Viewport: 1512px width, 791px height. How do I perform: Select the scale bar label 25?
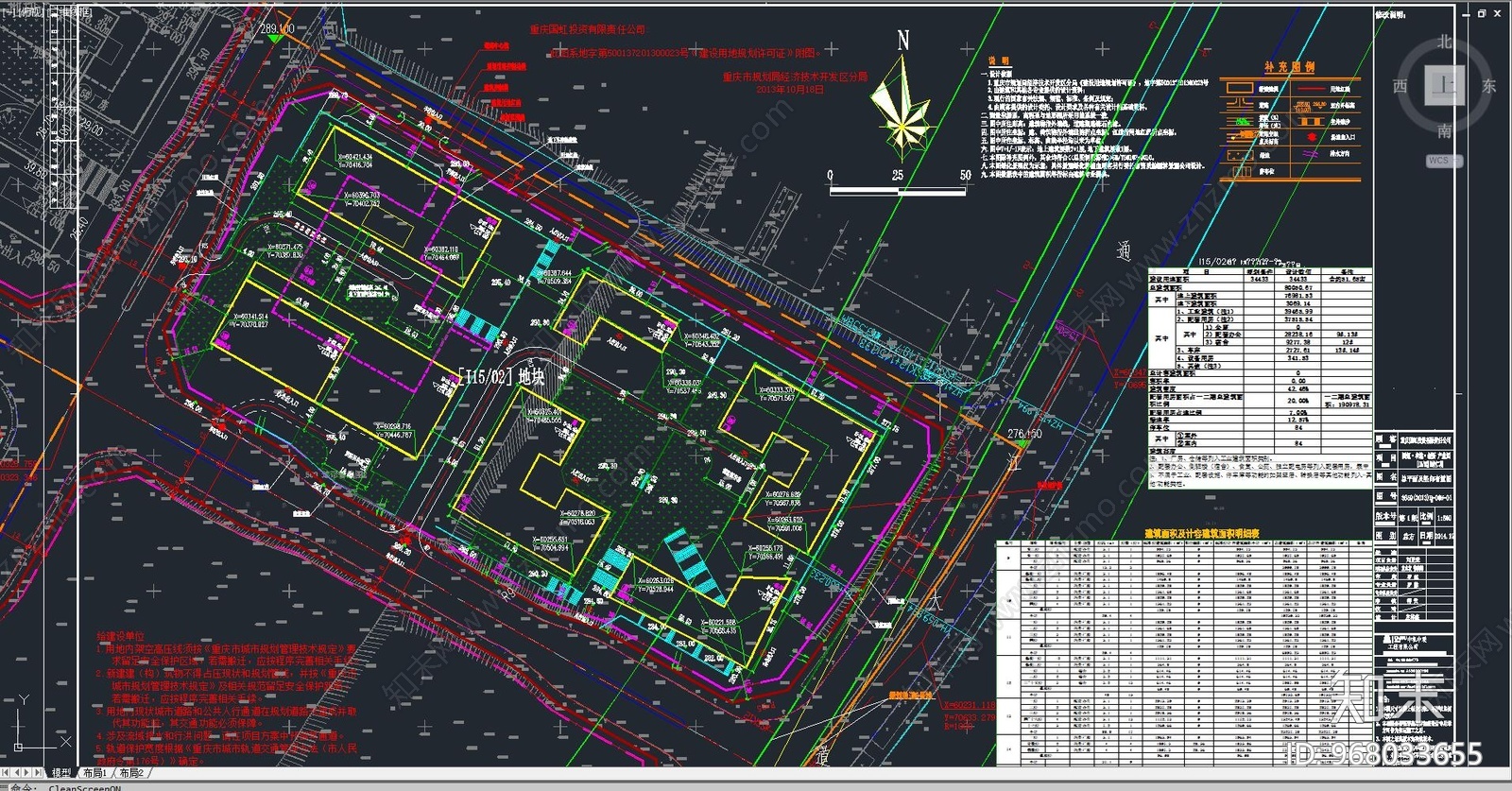coord(898,175)
